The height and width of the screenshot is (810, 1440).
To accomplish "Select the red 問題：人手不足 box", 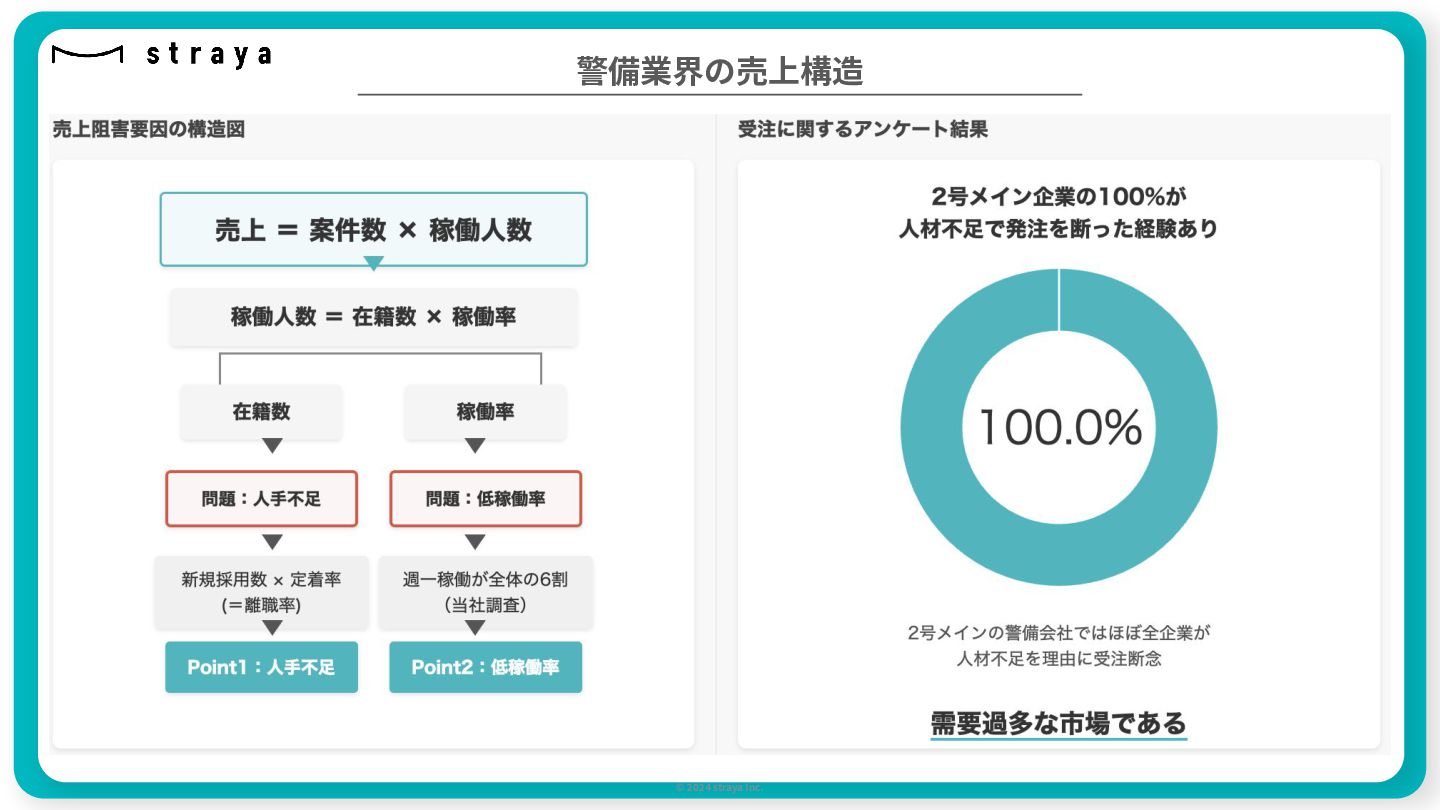I will (261, 498).
